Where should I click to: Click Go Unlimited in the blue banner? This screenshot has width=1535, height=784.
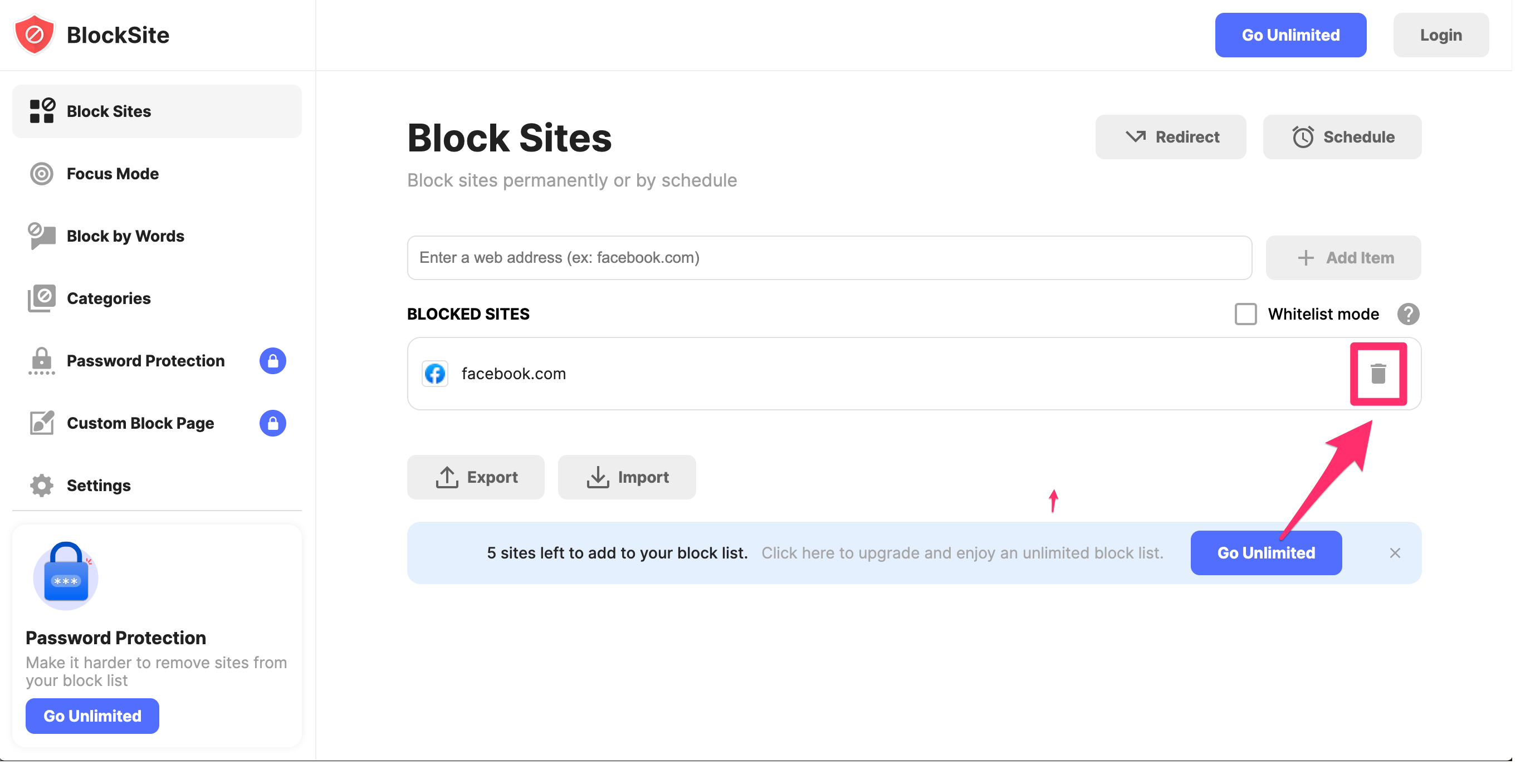click(1266, 553)
